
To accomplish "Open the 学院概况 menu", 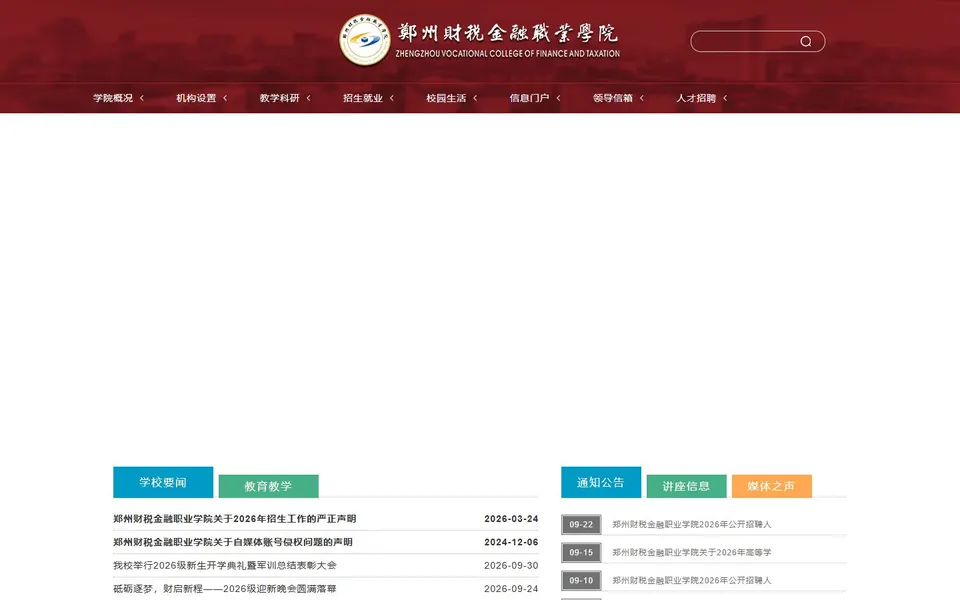I will 113,98.
